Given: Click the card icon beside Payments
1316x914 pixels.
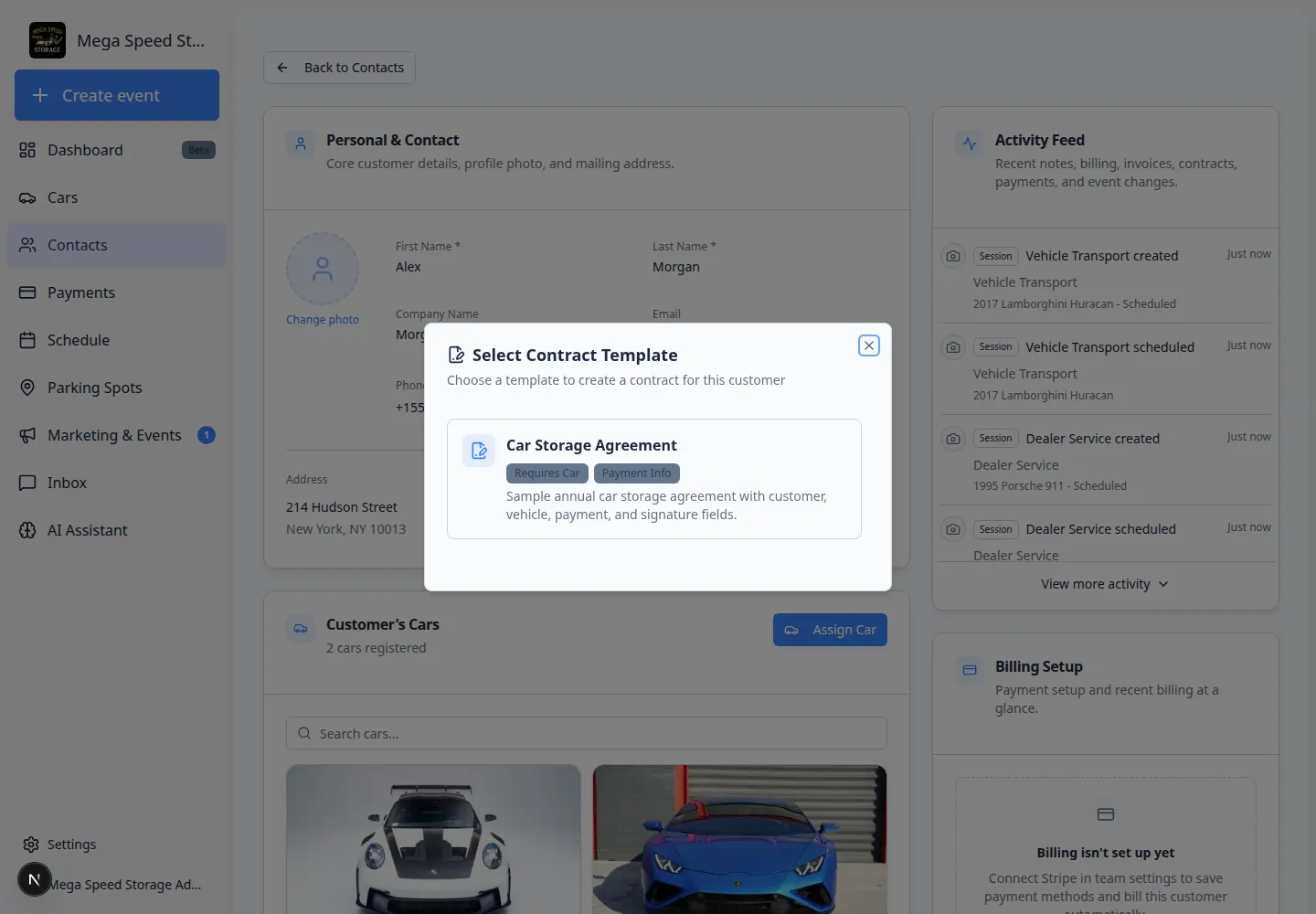Looking at the screenshot, I should 27,292.
